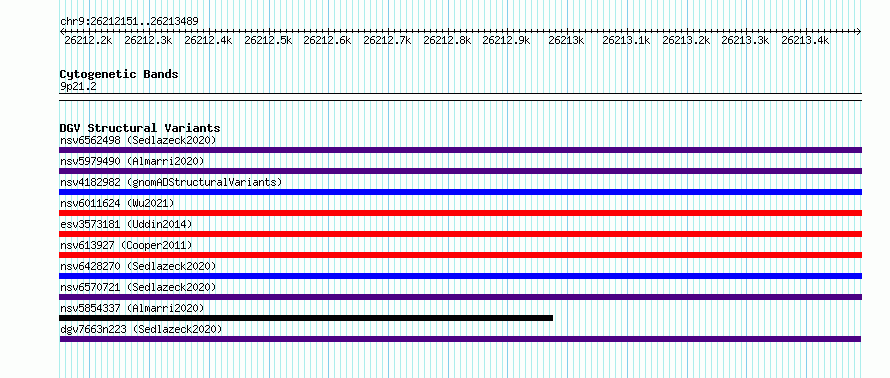Click the purple bar for nsv5979490
Screen dimensions: 890x378
click(x=460, y=171)
